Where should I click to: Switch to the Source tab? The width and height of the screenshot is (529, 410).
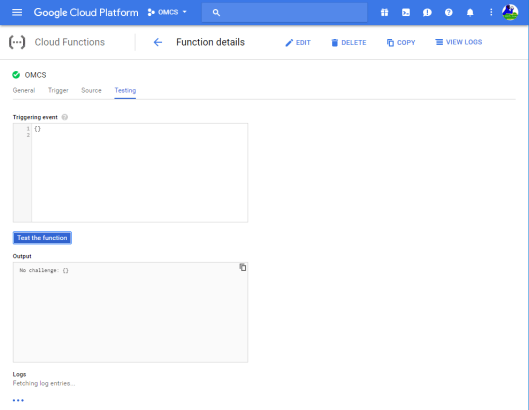pyautogui.click(x=91, y=90)
